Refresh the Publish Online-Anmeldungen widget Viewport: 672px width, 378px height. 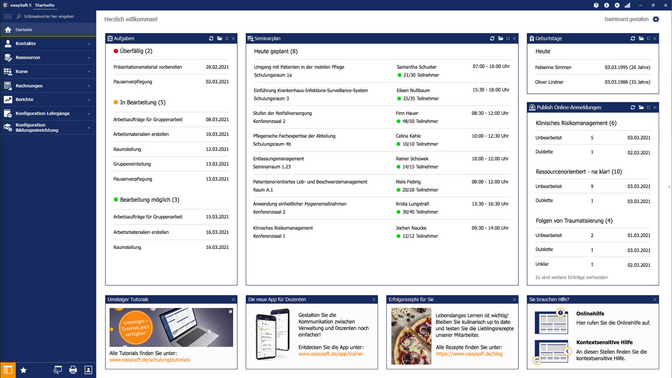click(x=633, y=108)
